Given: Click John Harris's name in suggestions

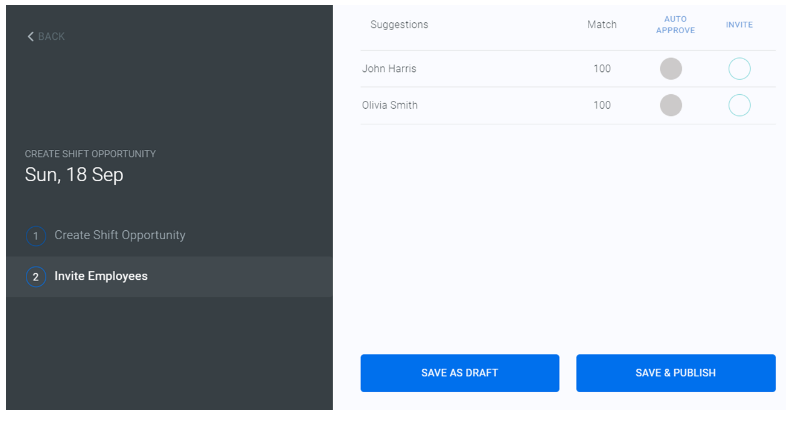Looking at the screenshot, I should 389,69.
